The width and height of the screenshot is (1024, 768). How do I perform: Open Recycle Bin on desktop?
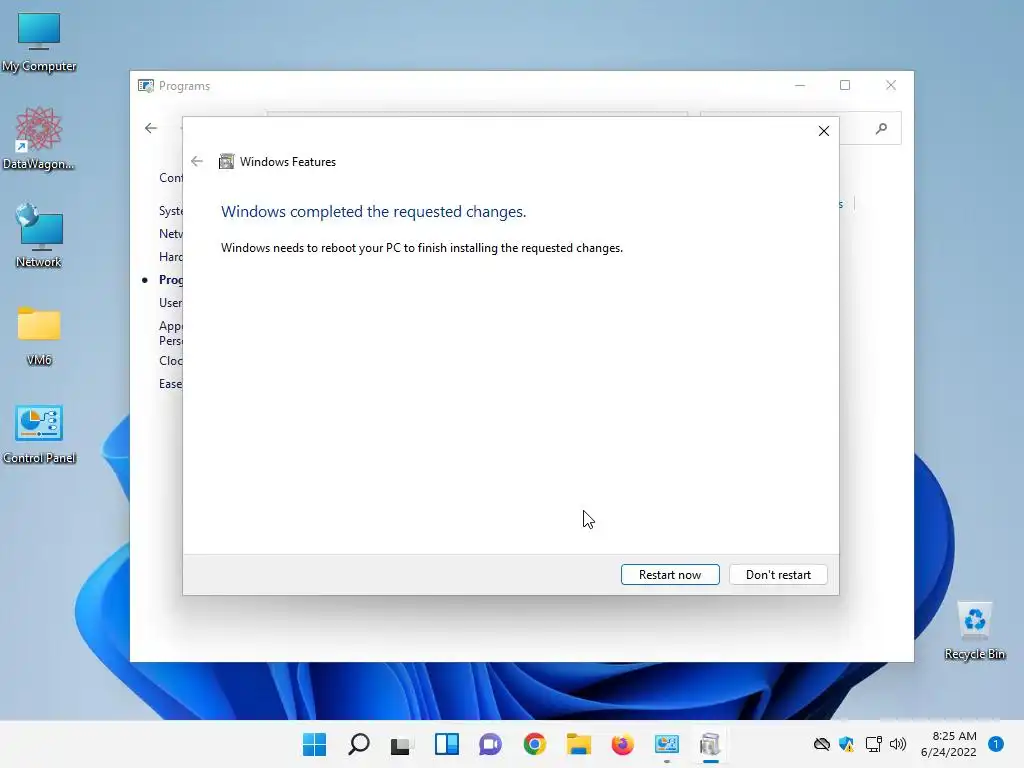tap(974, 630)
